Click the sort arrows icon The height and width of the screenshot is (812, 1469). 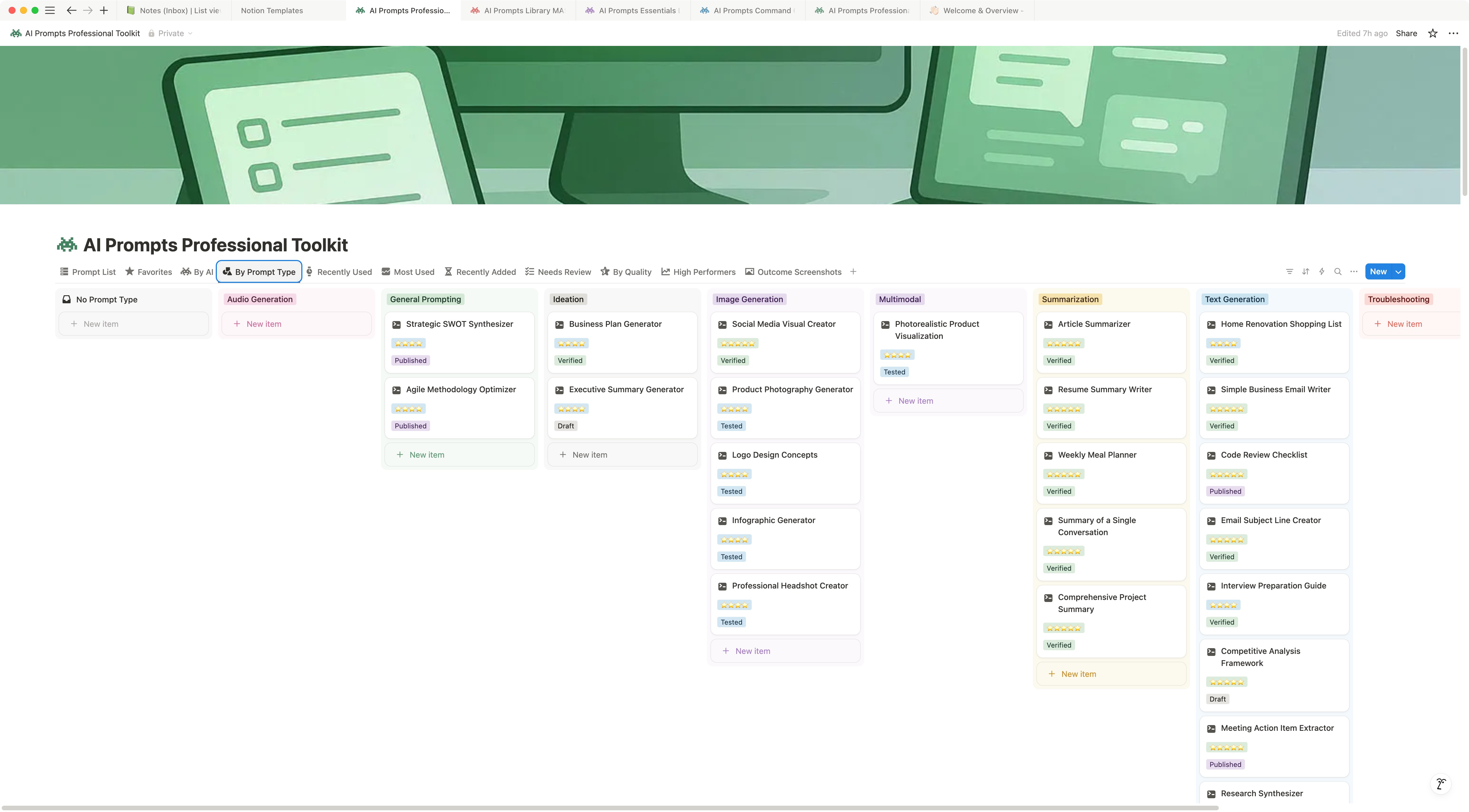pyautogui.click(x=1305, y=271)
